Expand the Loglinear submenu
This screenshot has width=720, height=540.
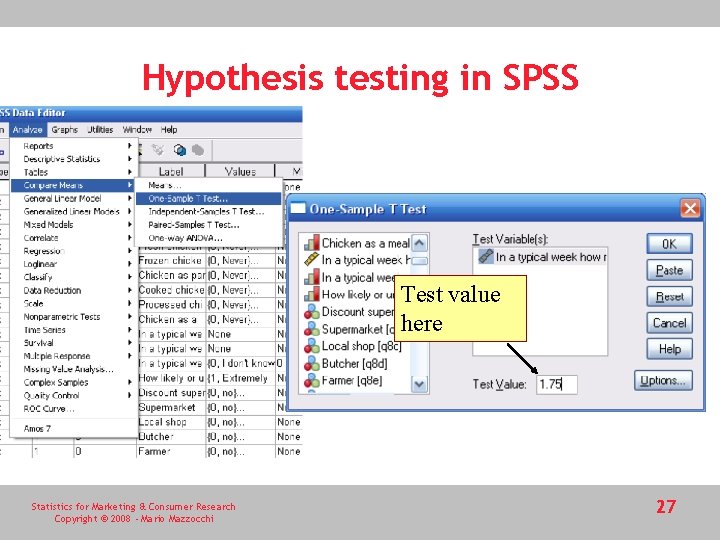point(73,264)
